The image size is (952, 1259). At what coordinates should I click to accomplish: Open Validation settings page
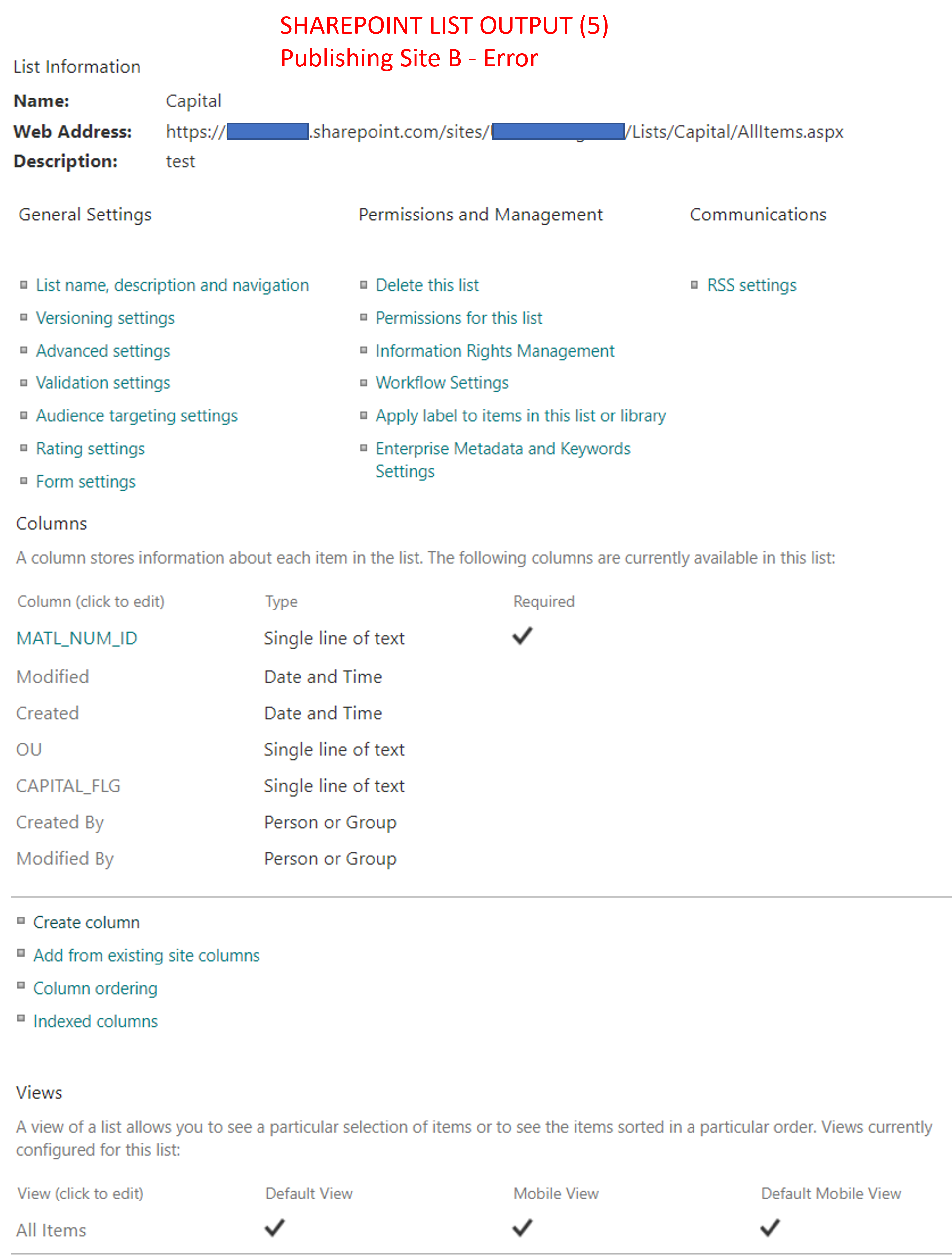(102, 382)
